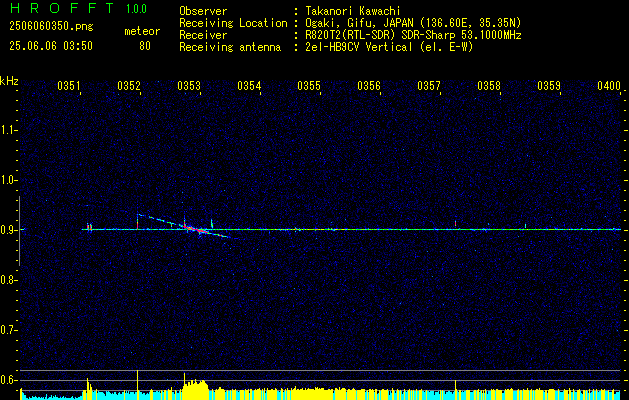The image size is (629, 400).
Task: Click the 0355 time marker
Action: (x=309, y=86)
